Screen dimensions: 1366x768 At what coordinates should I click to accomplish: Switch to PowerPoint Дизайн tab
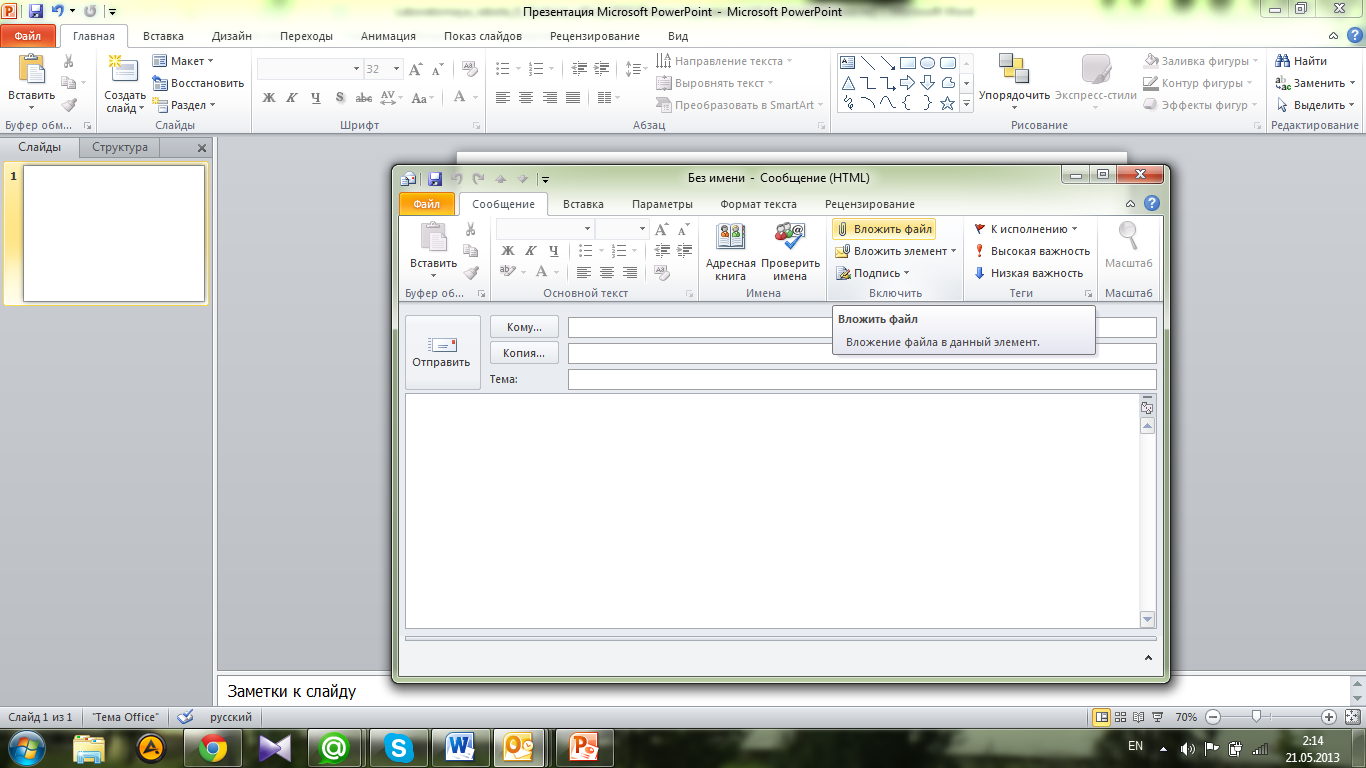point(232,36)
